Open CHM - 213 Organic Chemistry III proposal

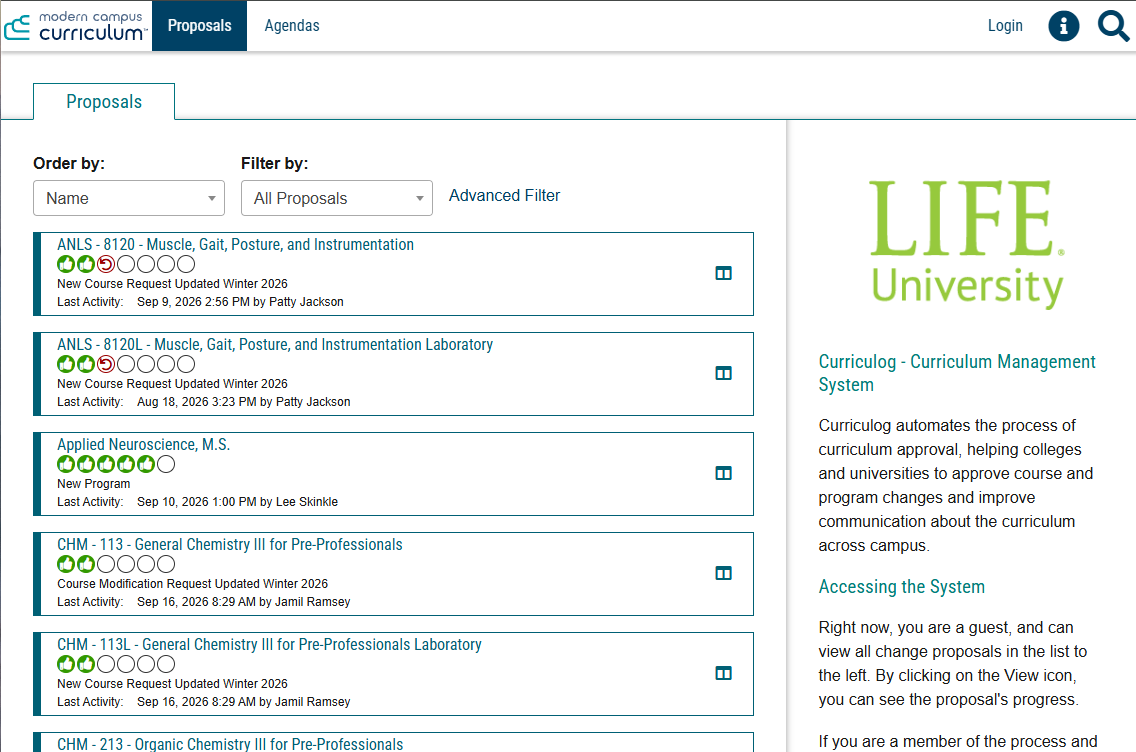(230, 744)
